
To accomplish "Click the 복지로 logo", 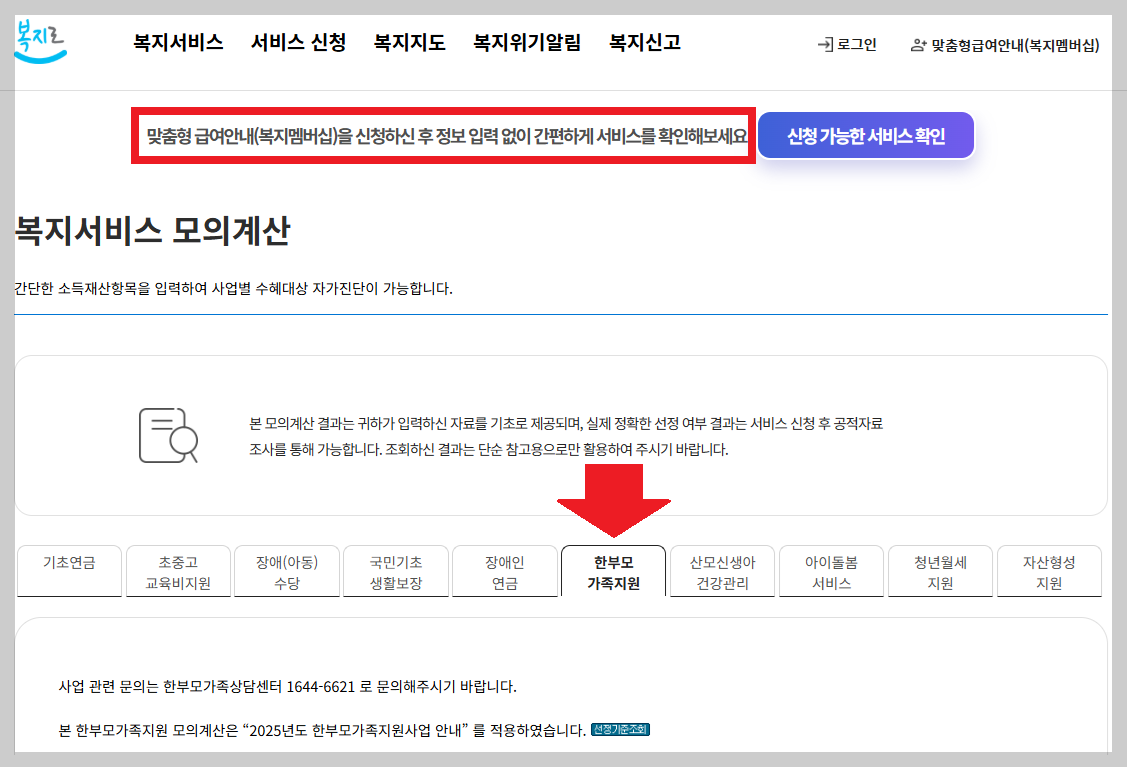I will pos(40,42).
